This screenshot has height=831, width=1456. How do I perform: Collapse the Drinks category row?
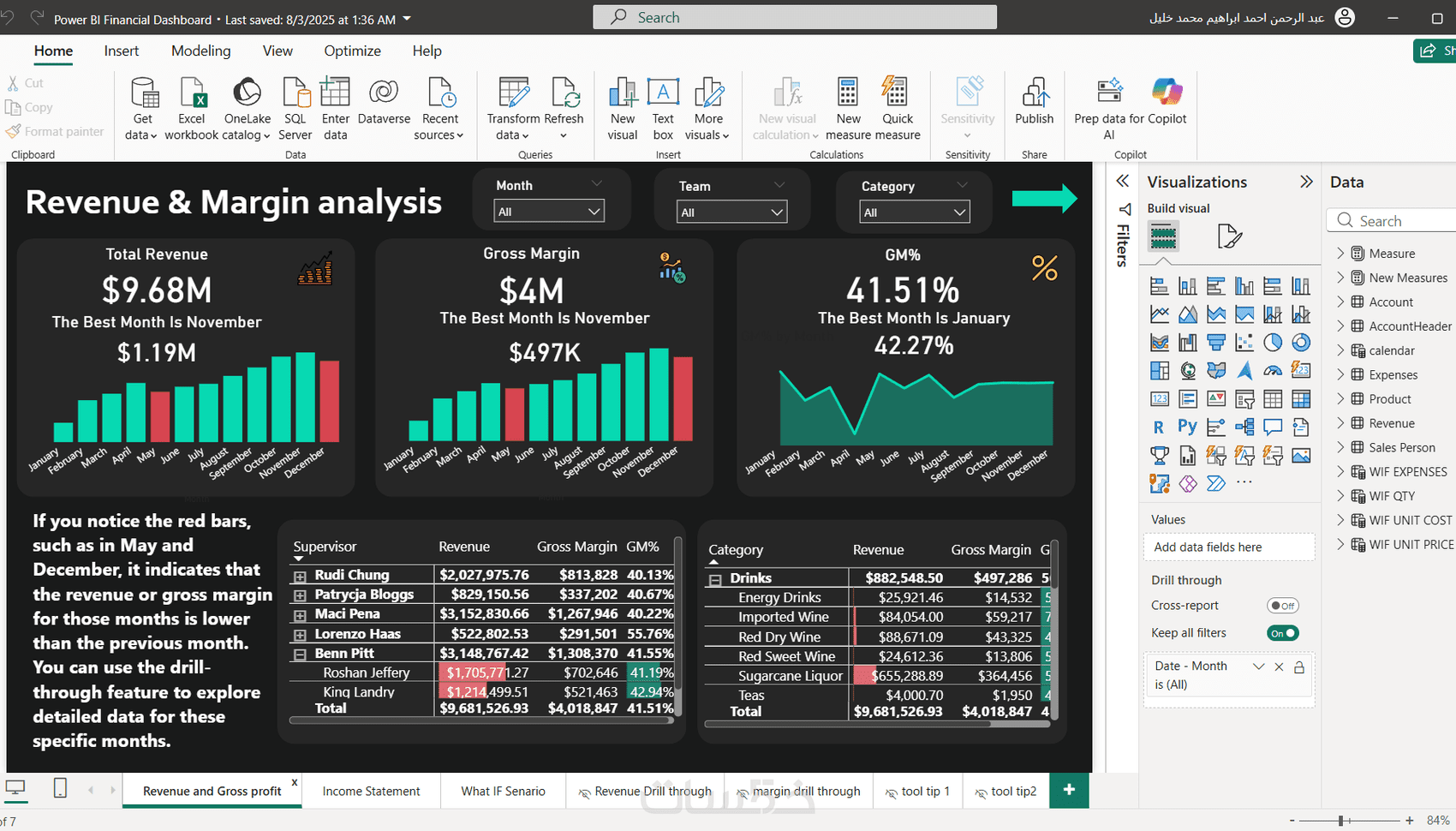coord(715,579)
